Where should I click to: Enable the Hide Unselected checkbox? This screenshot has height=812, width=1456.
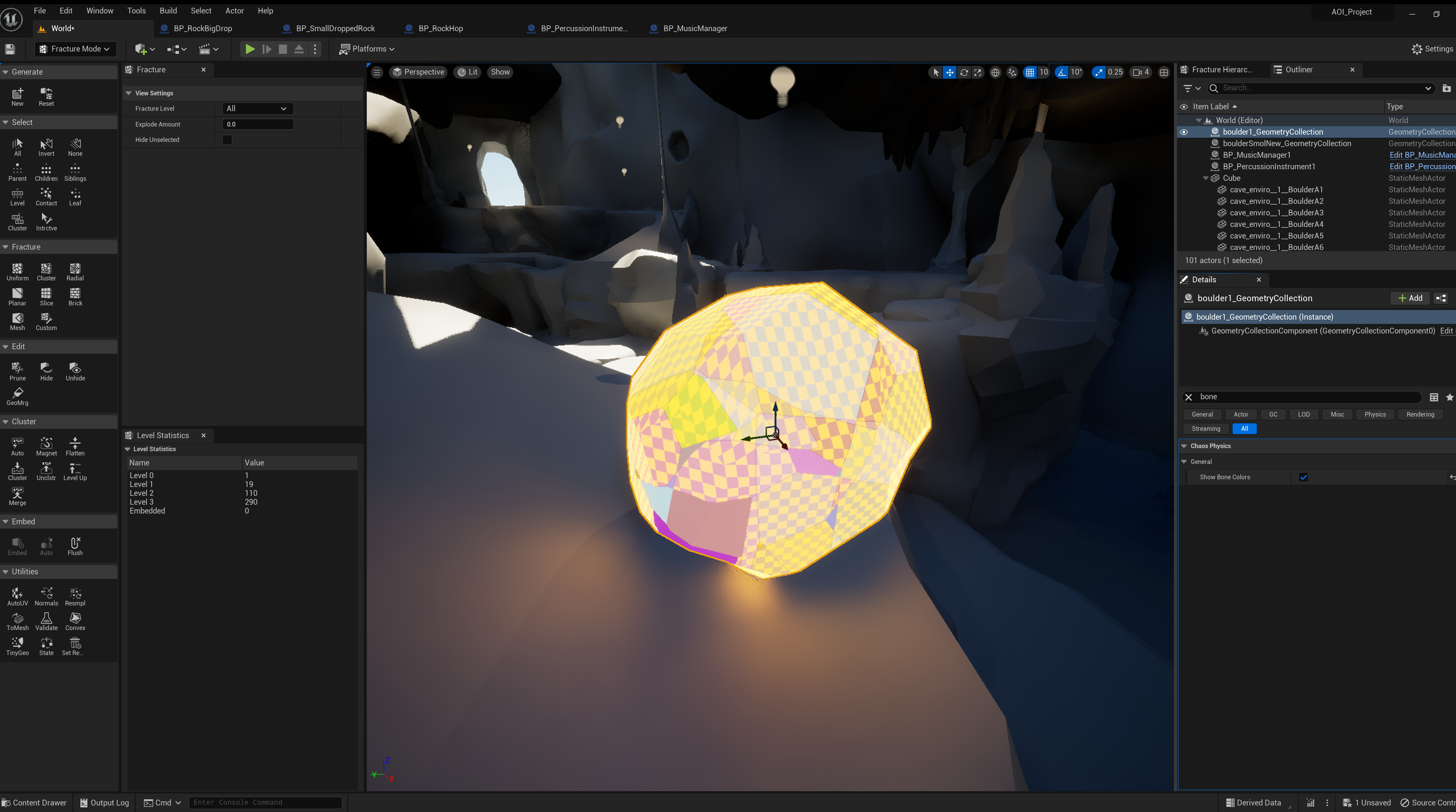coord(227,140)
